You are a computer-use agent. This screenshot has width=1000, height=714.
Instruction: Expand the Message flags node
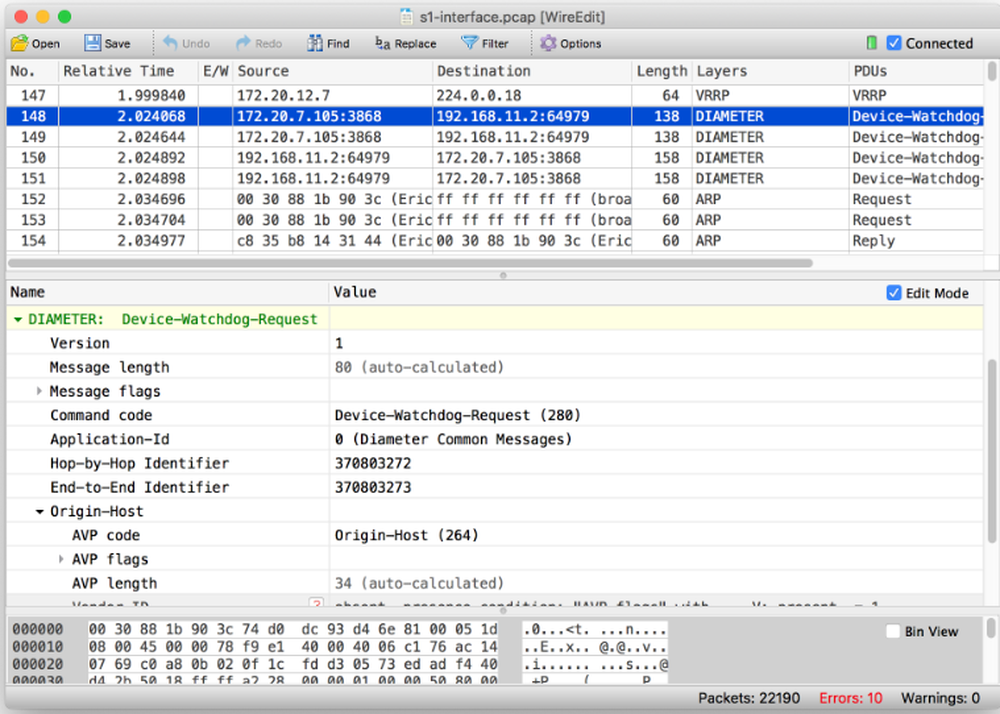click(x=39, y=391)
